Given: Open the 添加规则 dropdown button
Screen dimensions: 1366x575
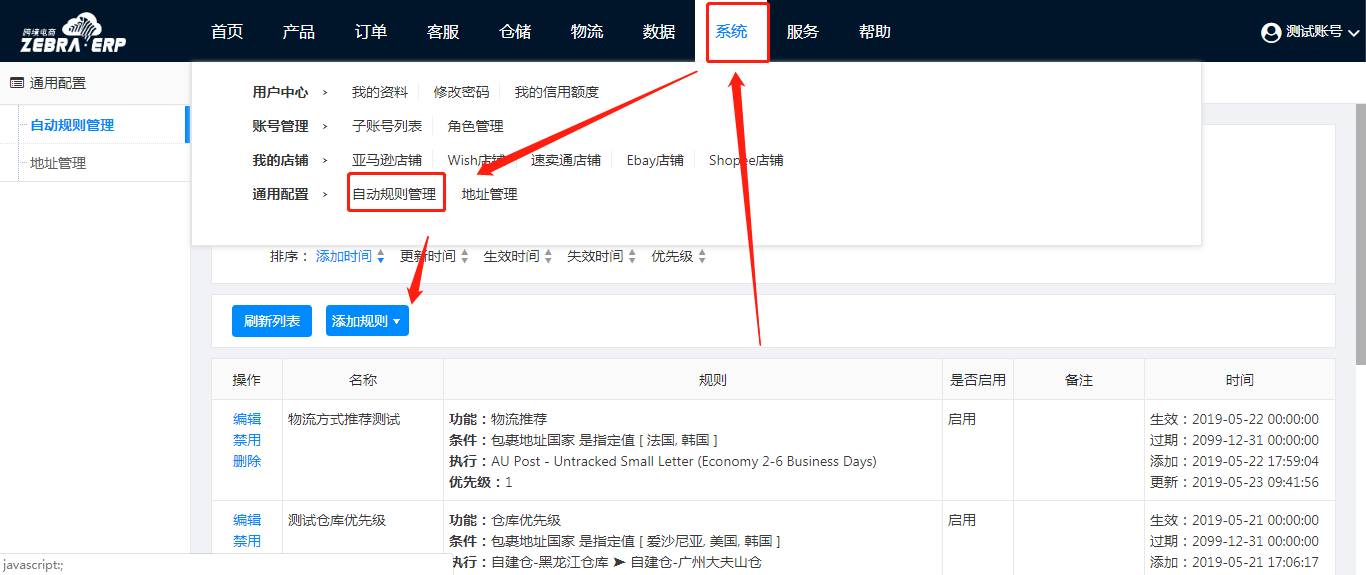Looking at the screenshot, I should click(367, 321).
